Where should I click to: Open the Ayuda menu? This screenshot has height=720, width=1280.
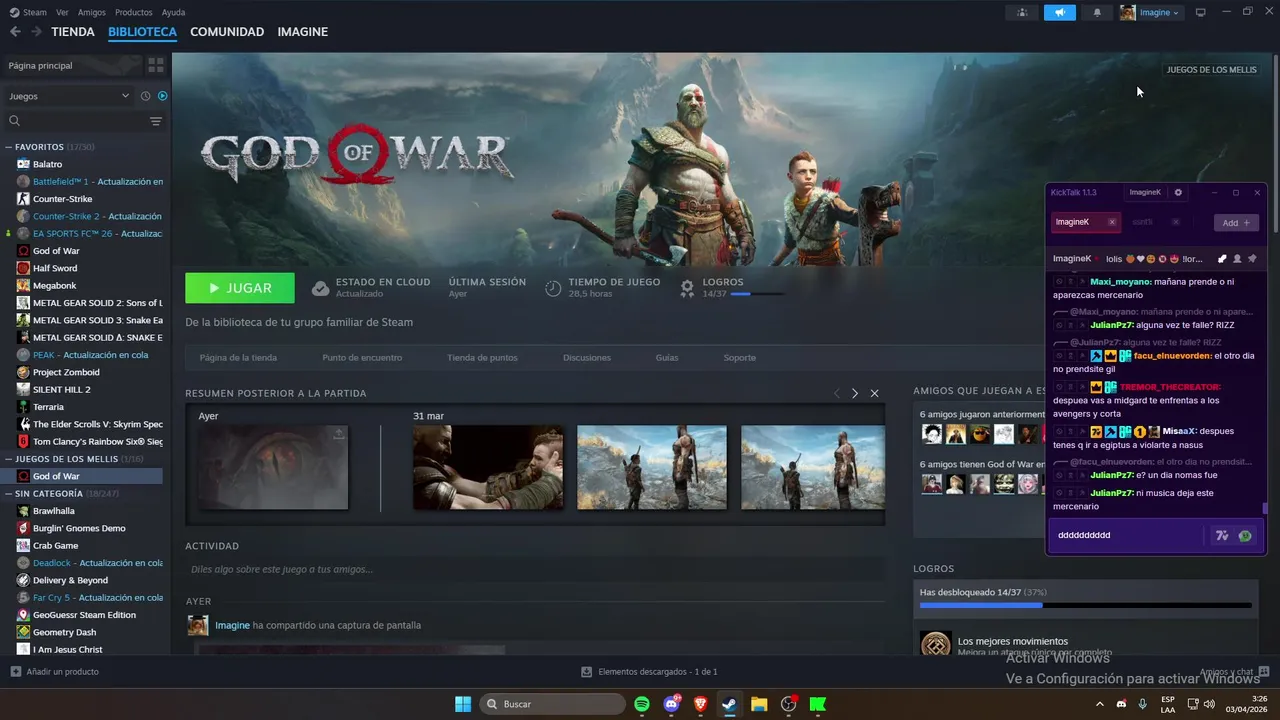[x=173, y=12]
